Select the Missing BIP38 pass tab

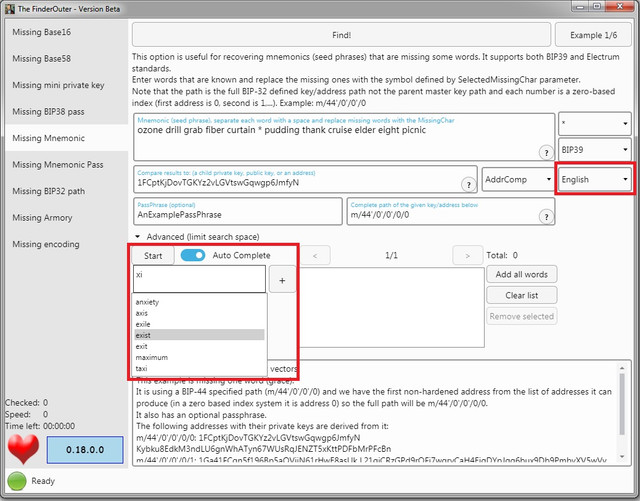[67, 111]
